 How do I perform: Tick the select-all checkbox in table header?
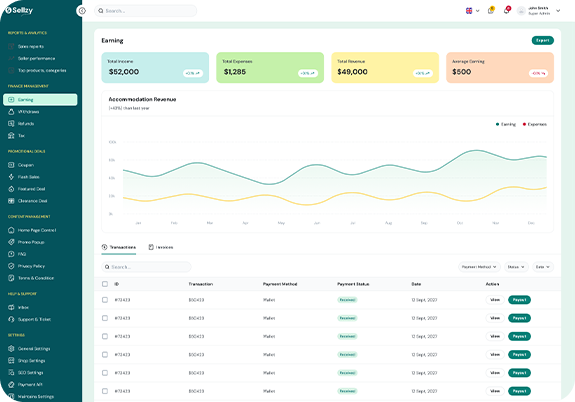105,284
